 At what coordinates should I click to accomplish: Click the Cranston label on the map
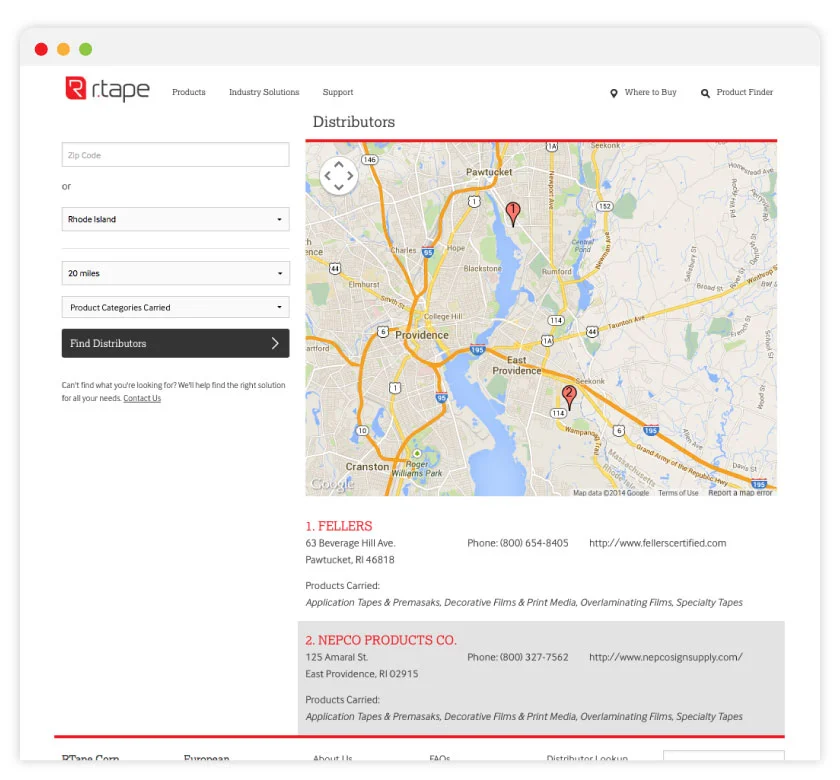click(x=368, y=467)
